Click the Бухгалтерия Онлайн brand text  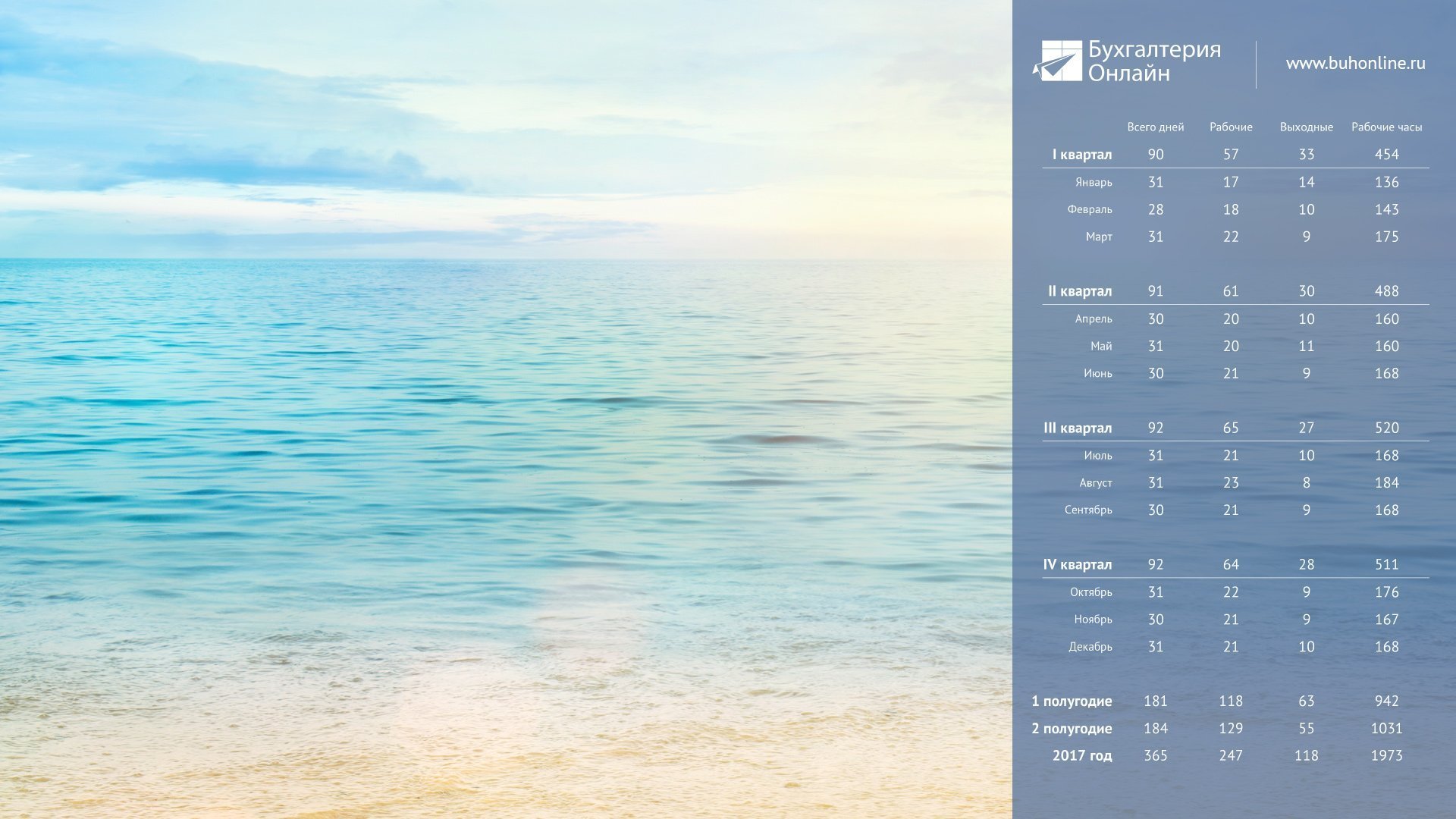click(1154, 61)
